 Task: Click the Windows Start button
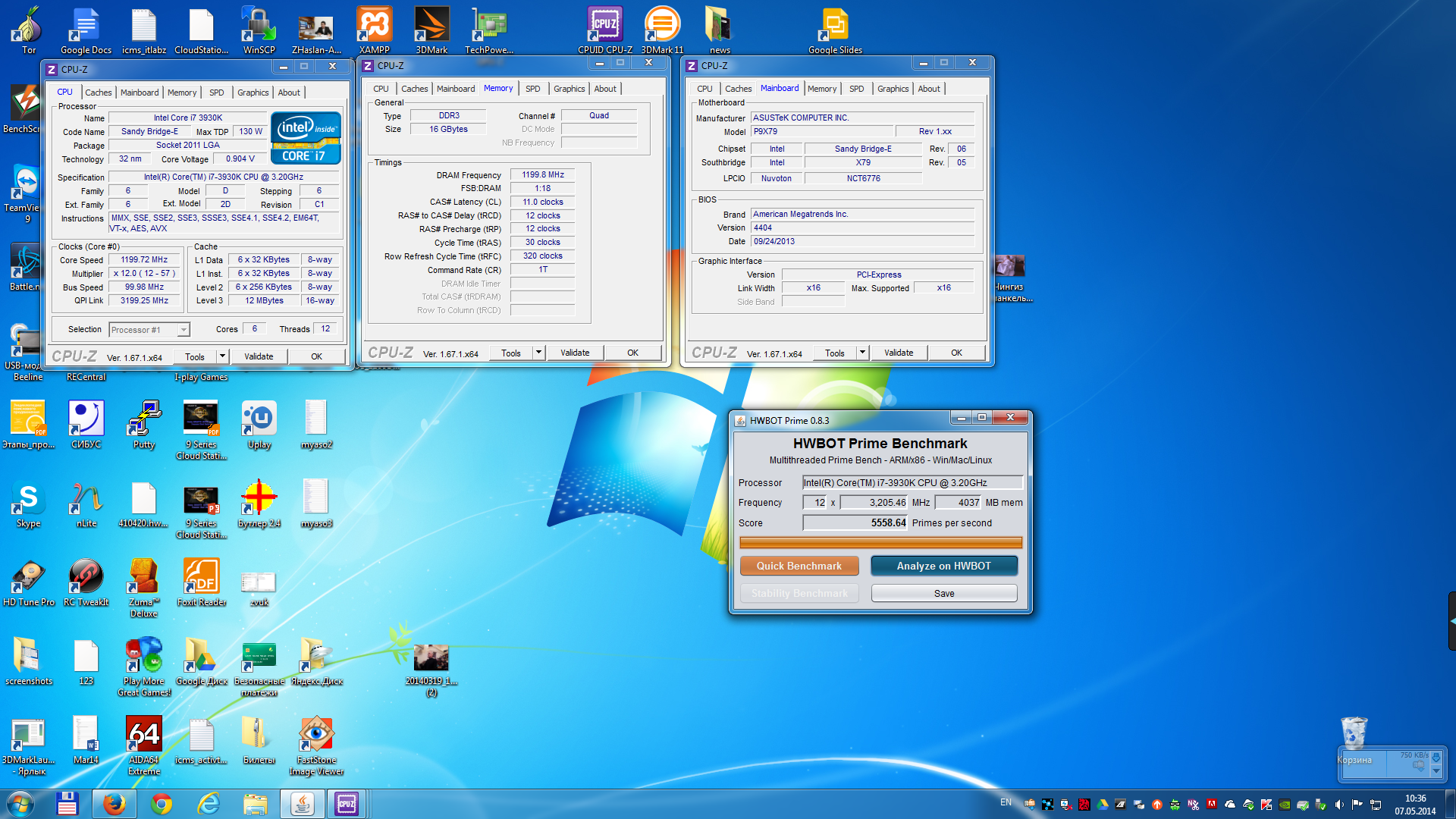(20, 804)
